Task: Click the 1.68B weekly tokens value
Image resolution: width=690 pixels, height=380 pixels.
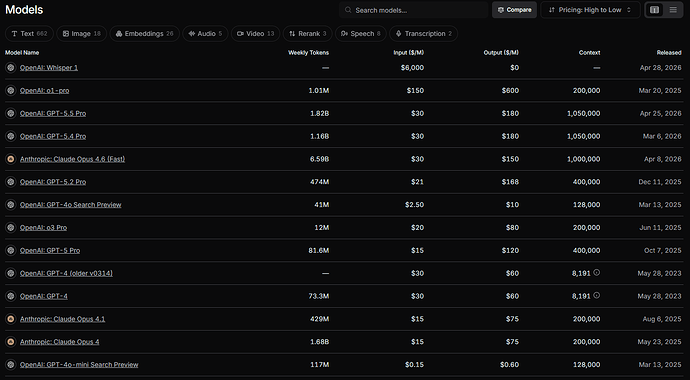Action: (x=319, y=342)
